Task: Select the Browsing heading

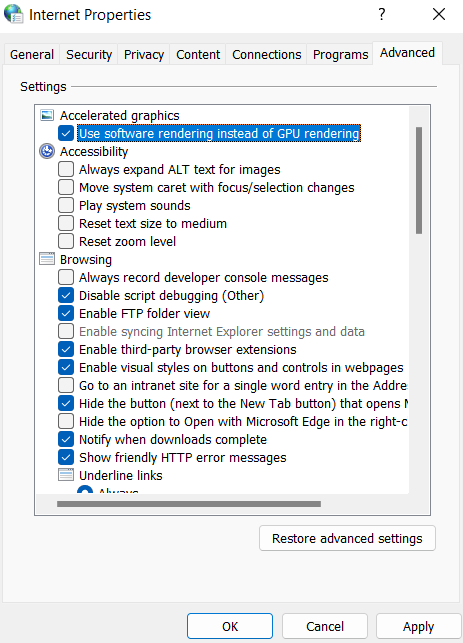Action: 86,260
